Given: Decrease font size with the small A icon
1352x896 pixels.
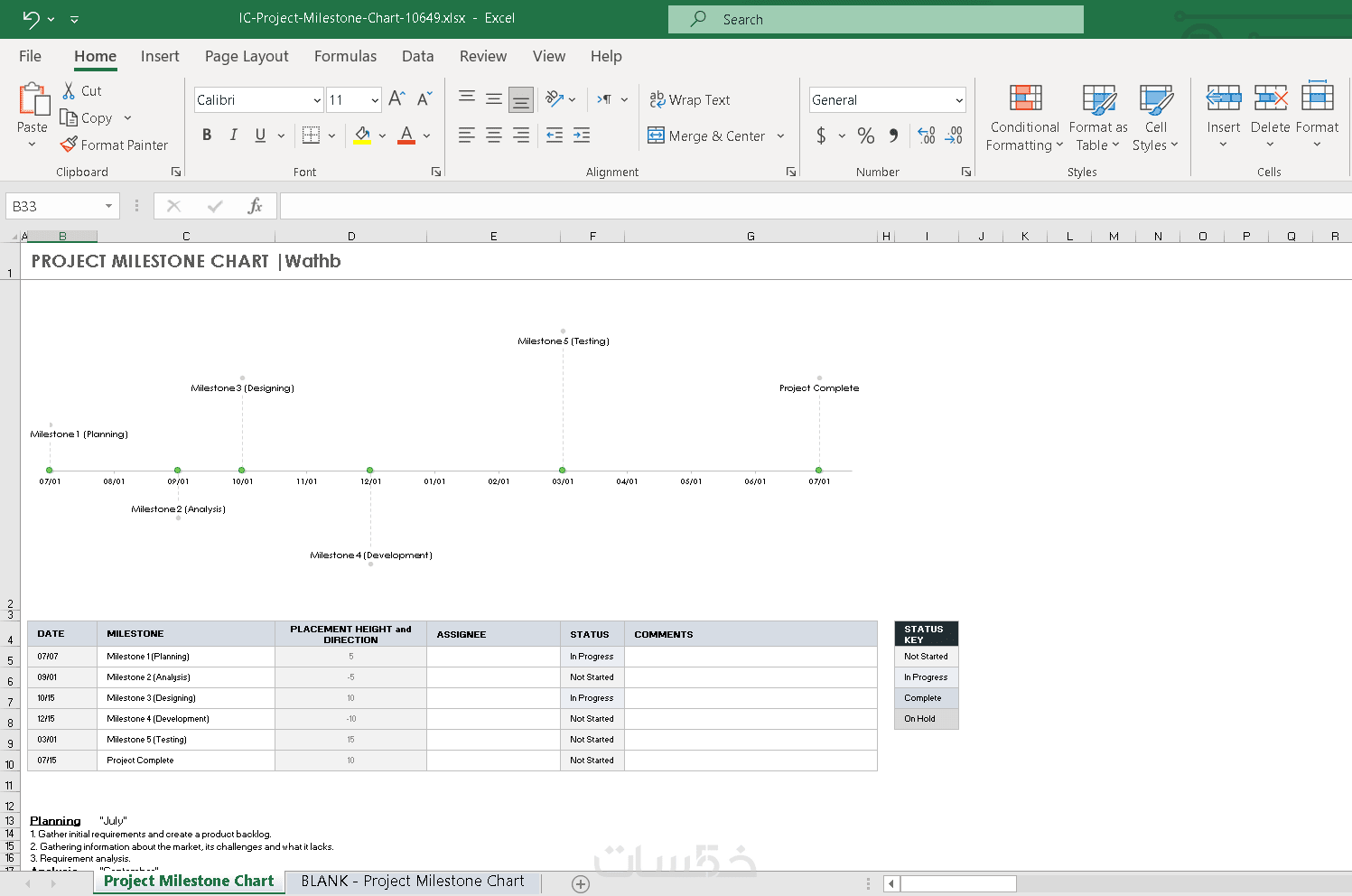Looking at the screenshot, I should coord(424,98).
